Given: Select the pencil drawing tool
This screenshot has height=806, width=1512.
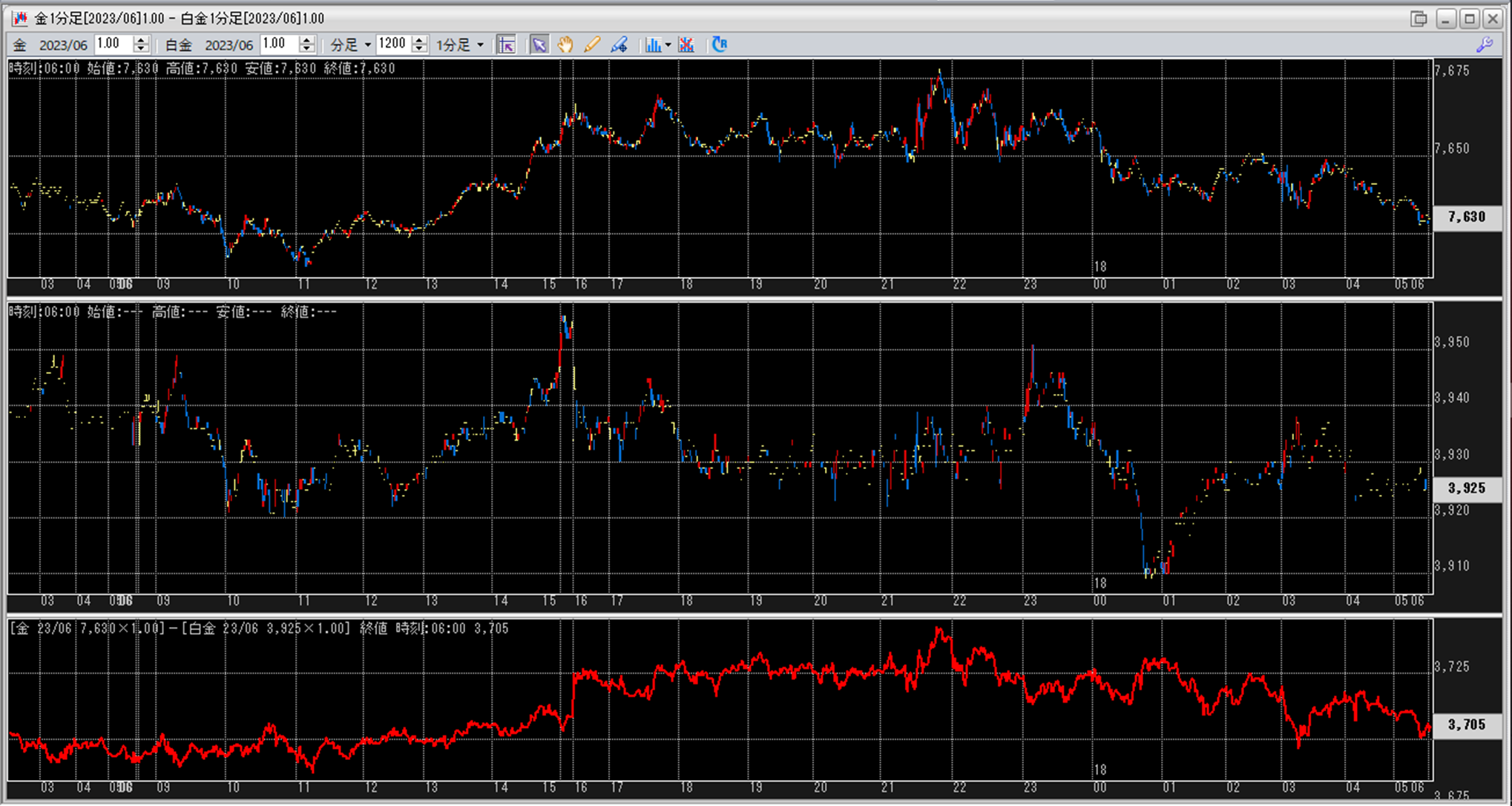Looking at the screenshot, I should coord(591,45).
